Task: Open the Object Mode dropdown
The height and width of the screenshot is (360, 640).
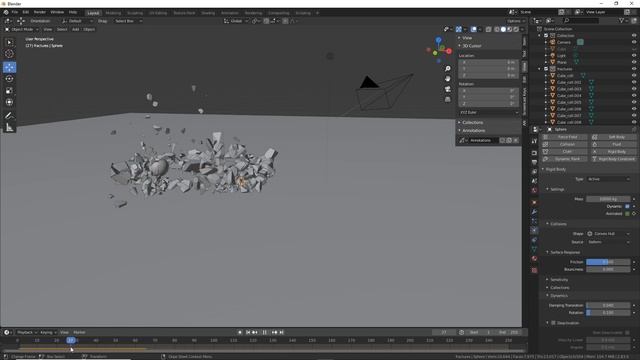Action: point(22,29)
